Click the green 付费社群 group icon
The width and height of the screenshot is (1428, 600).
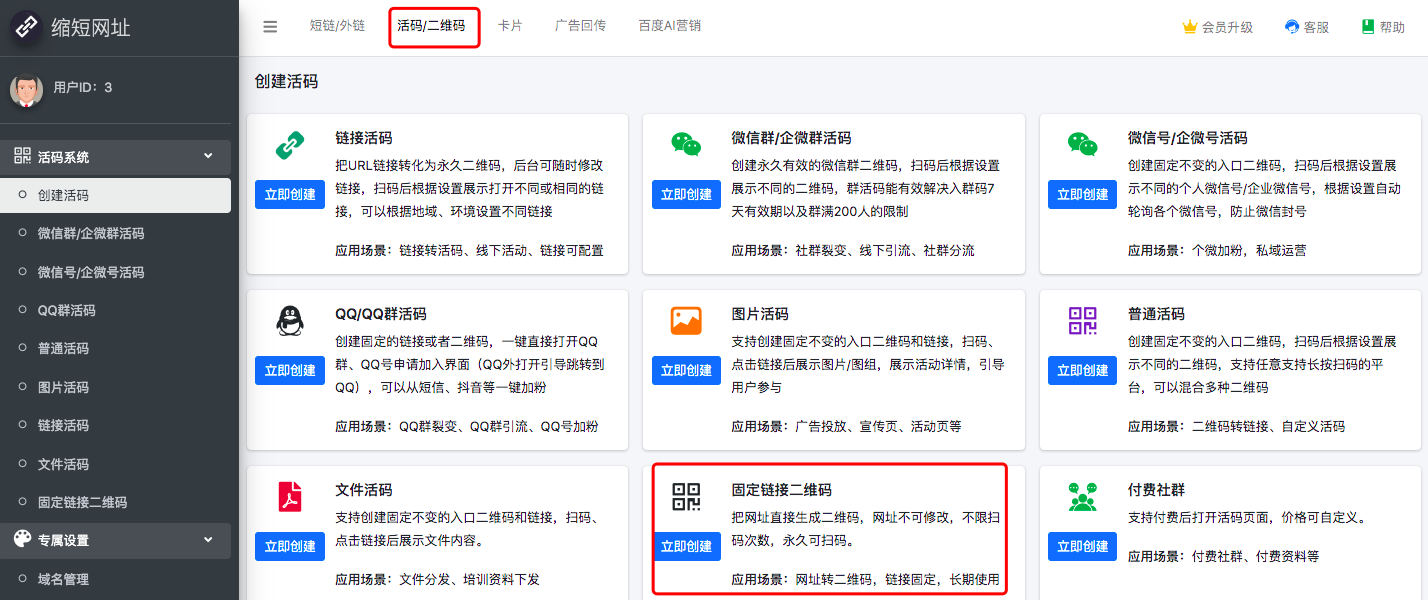1083,497
